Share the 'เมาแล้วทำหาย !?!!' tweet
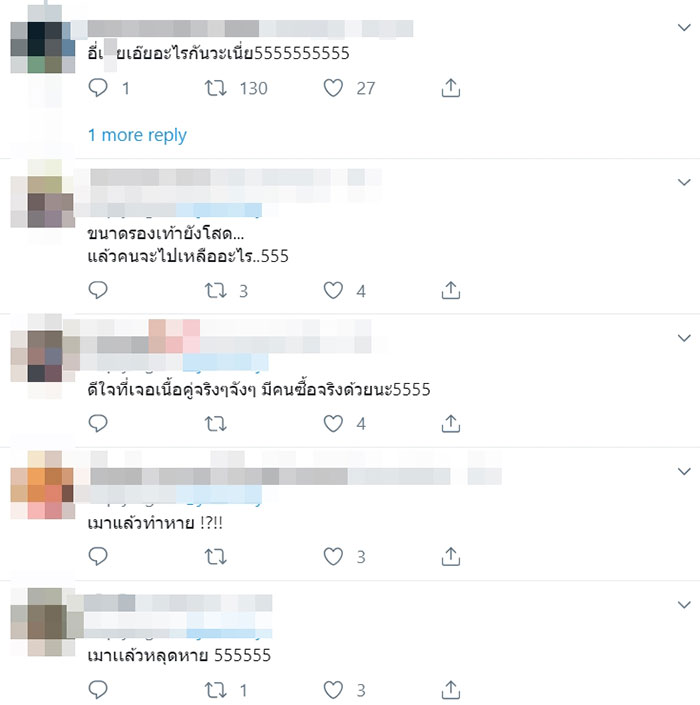 [x=450, y=556]
